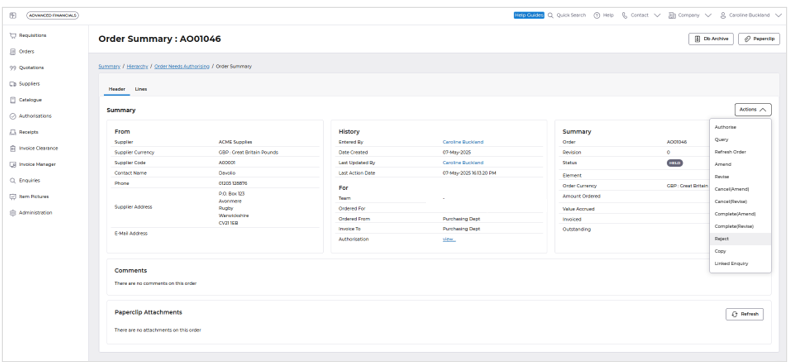This screenshot has width=791, height=362.
Task: Click the Enquiries magnifier icon
Action: (13, 180)
